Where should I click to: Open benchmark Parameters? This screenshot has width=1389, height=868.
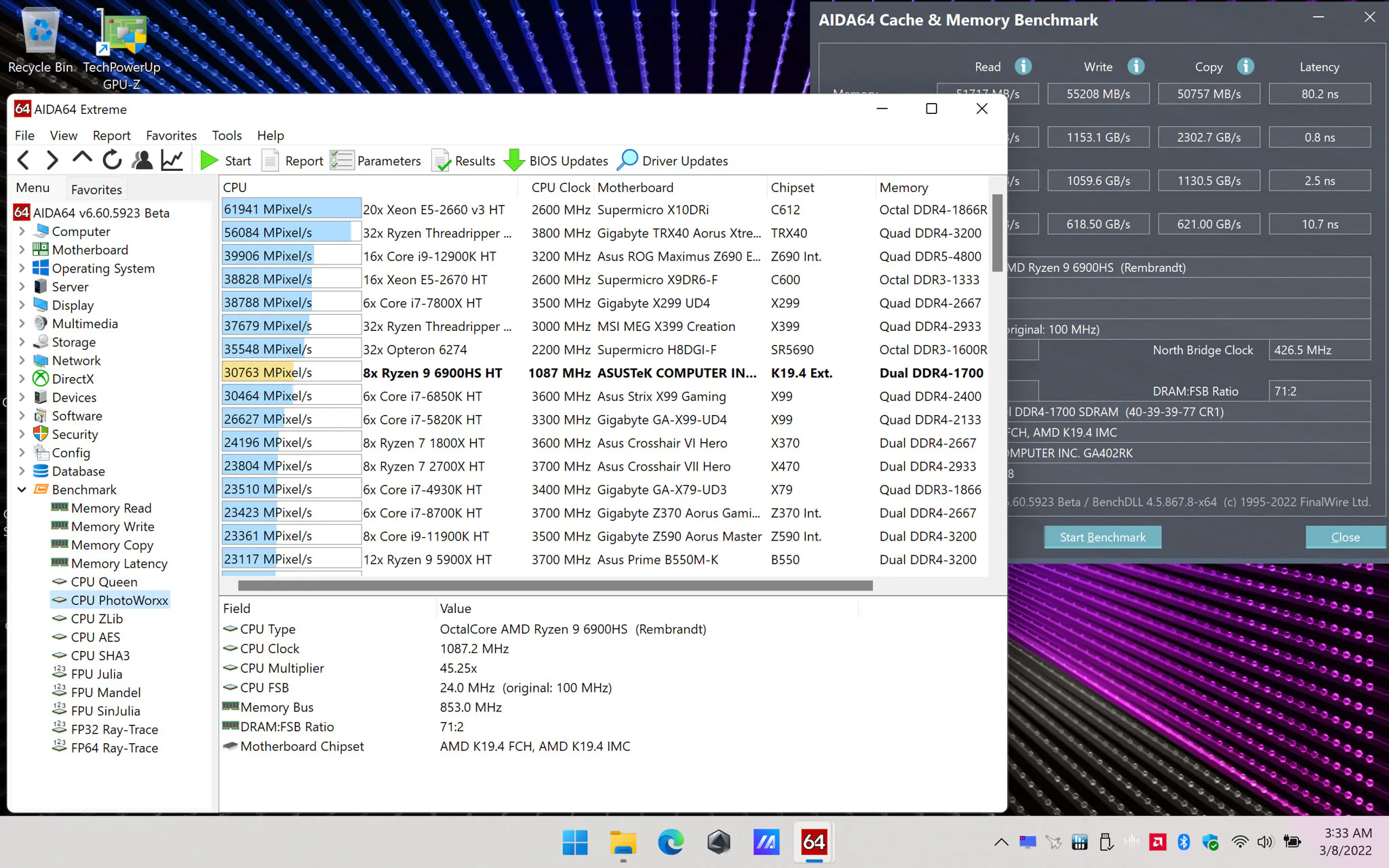[x=375, y=161]
